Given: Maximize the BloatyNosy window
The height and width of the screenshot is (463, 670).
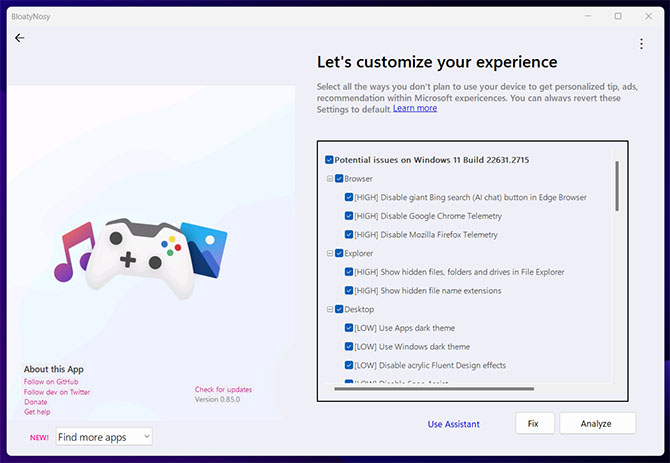Looking at the screenshot, I should [618, 16].
